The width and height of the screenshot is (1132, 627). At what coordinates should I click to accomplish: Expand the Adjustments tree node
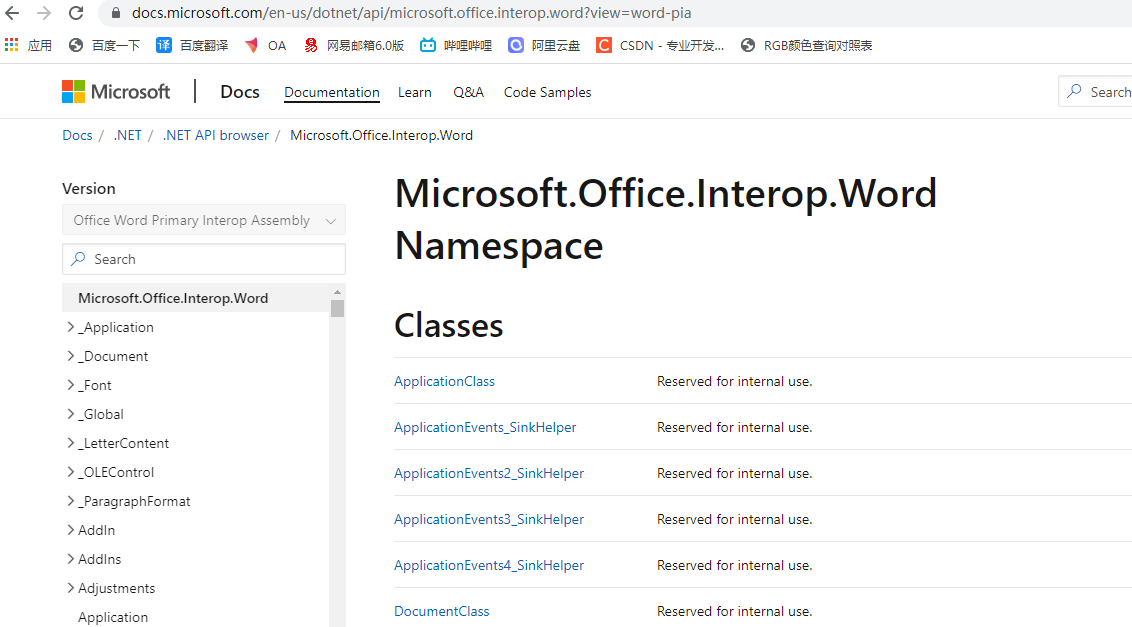pyautogui.click(x=71, y=588)
